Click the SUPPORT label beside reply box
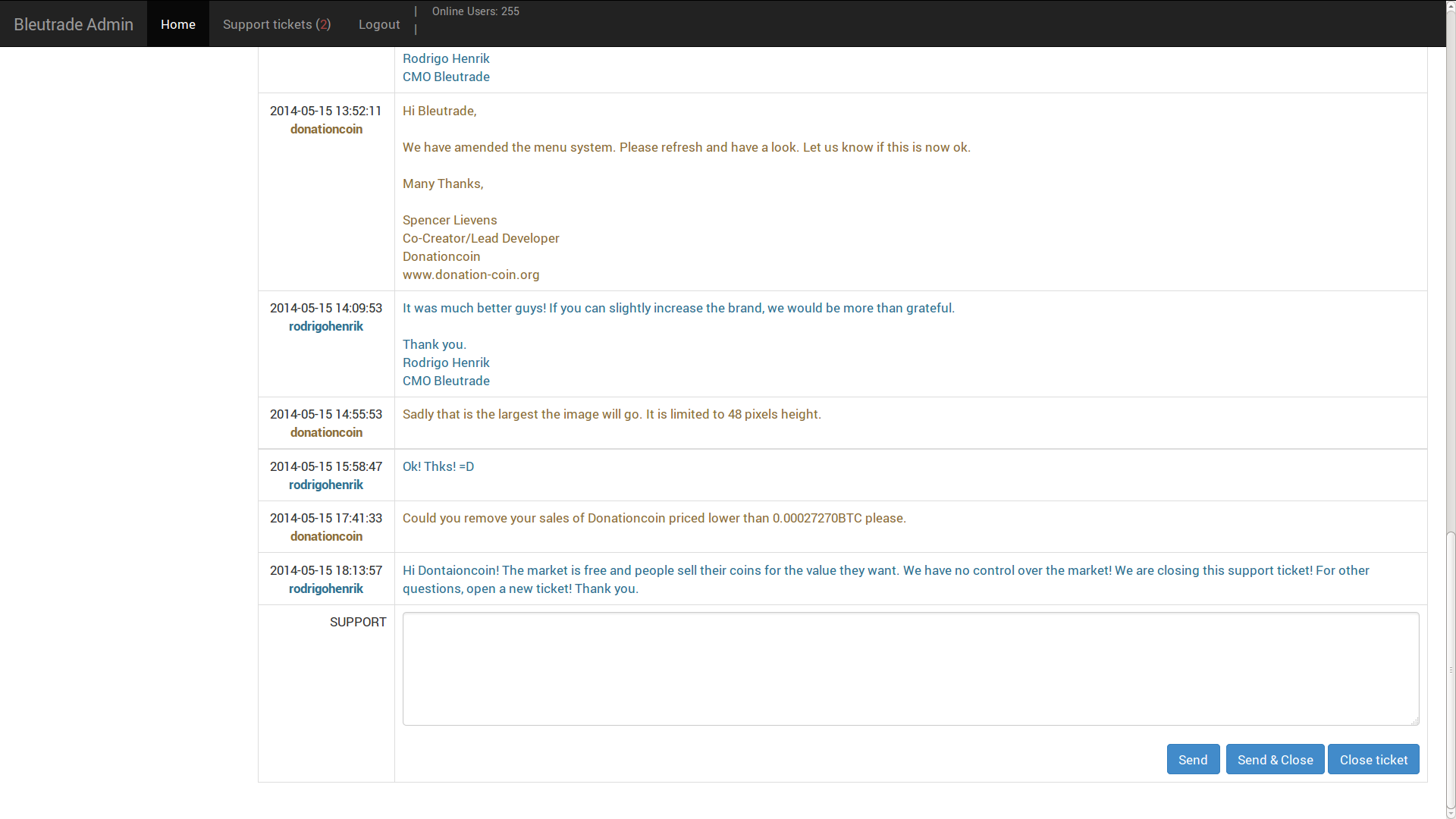Viewport: 1456px width, 819px height. [x=358, y=622]
